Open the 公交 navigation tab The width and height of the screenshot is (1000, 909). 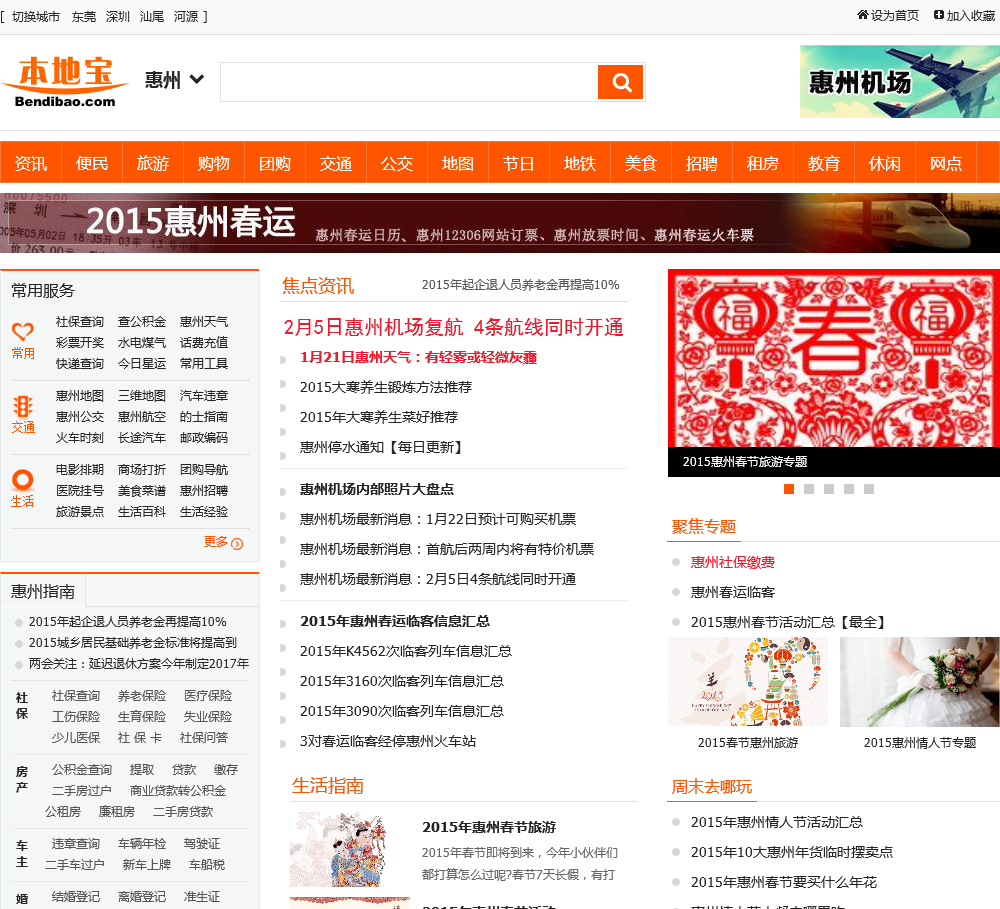coord(397,163)
